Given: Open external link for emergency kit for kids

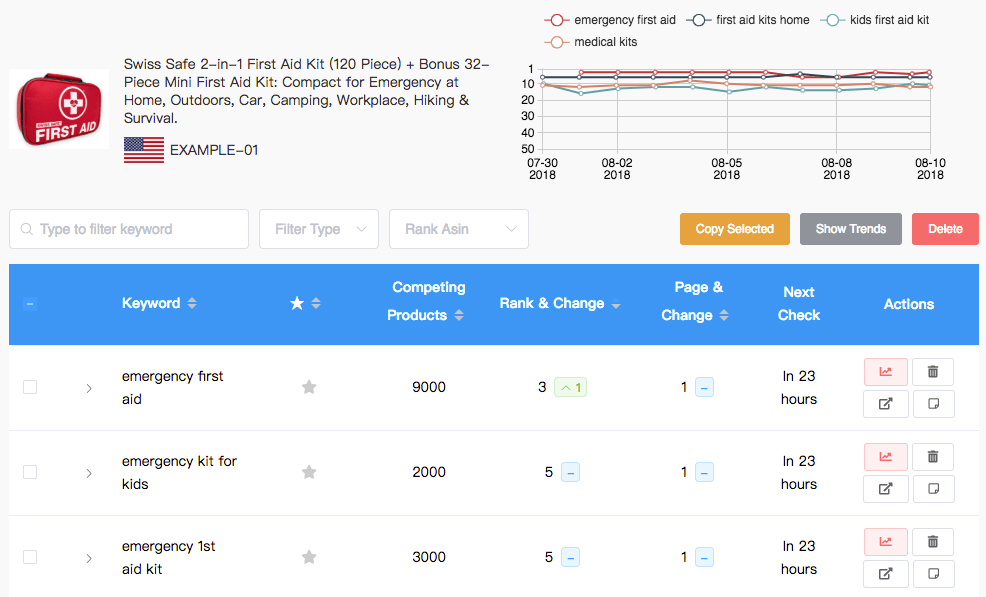Looking at the screenshot, I should point(885,489).
